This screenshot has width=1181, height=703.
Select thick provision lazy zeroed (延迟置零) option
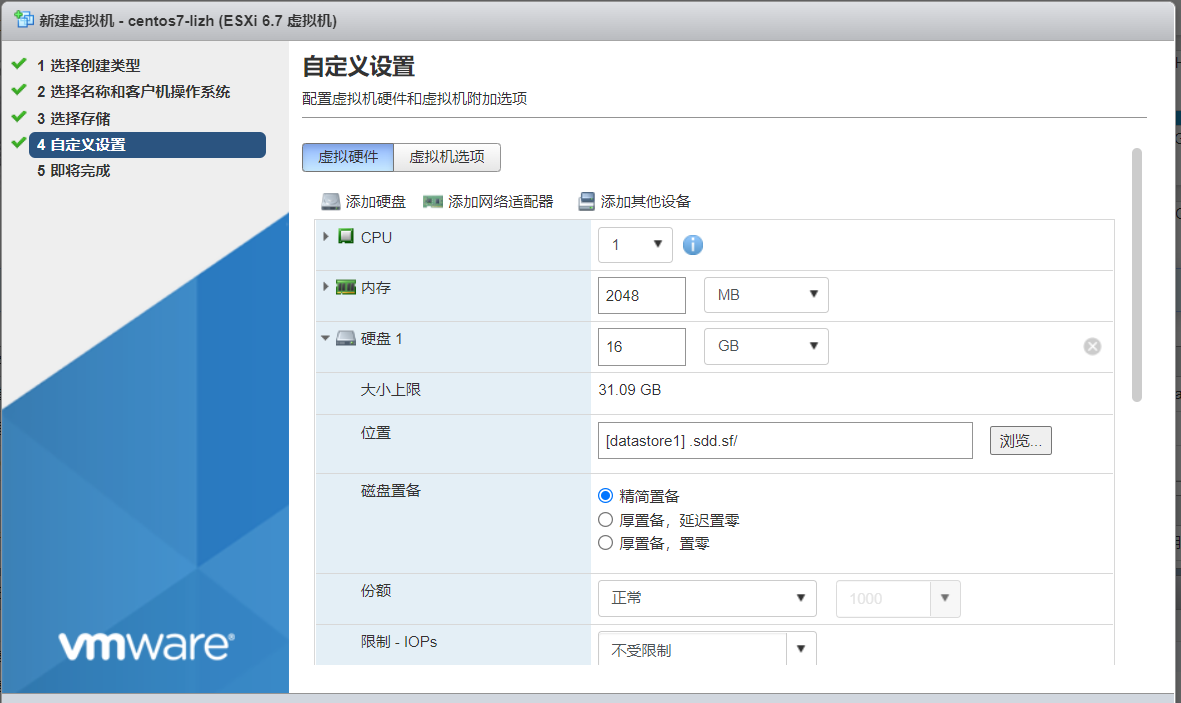605,520
